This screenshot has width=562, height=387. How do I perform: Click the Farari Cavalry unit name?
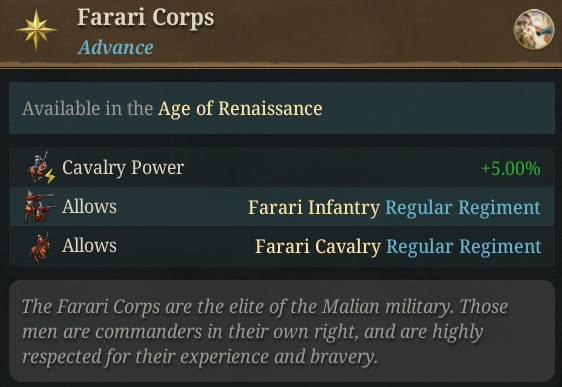click(318, 247)
